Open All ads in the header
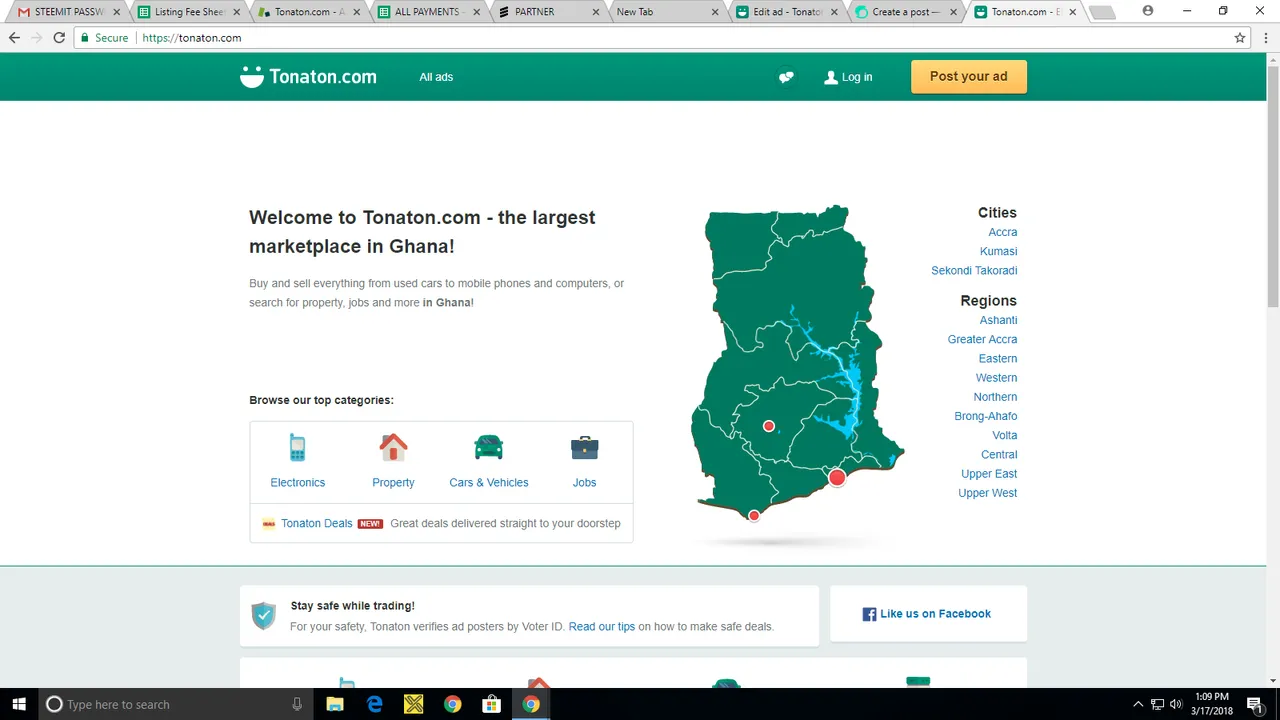The height and width of the screenshot is (720, 1280). tap(436, 77)
